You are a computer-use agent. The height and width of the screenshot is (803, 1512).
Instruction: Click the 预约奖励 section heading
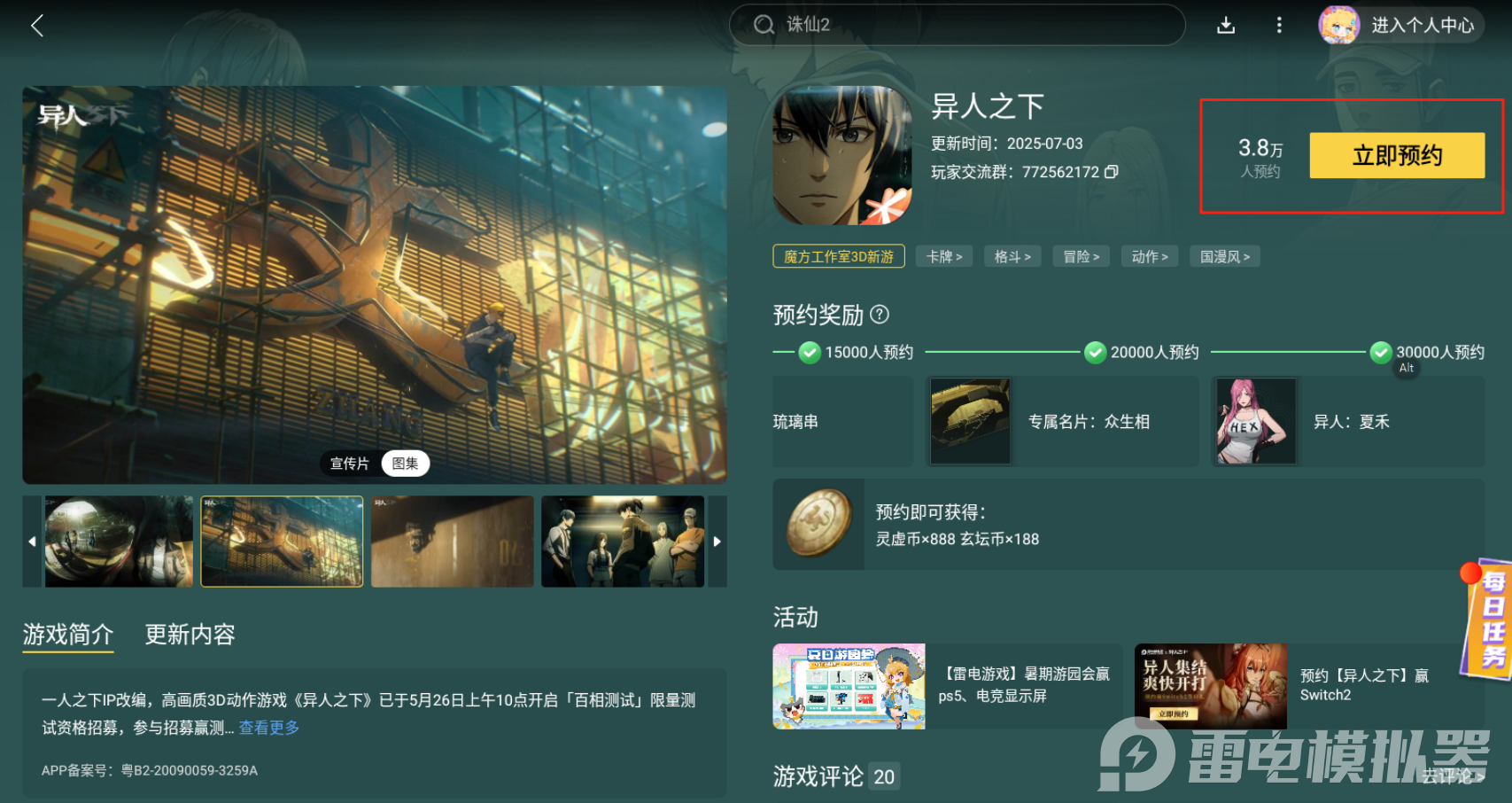(818, 315)
